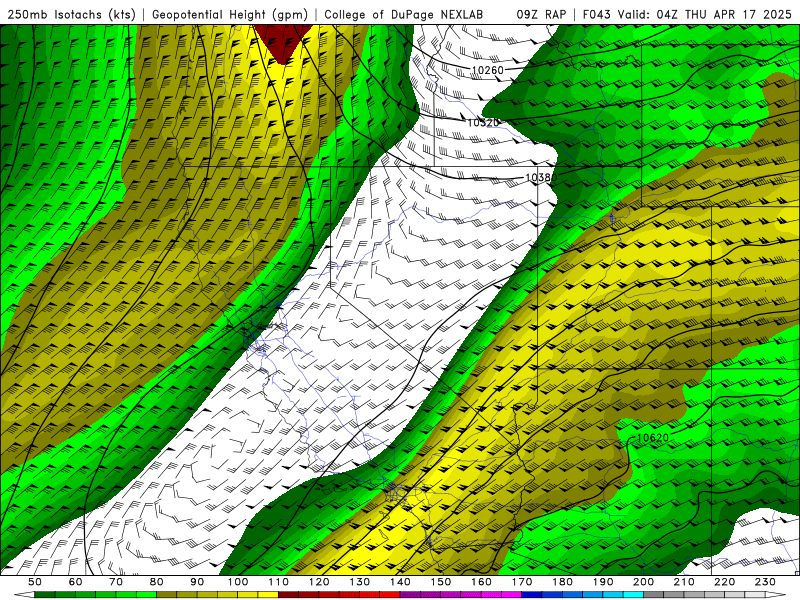
Task: Click the 10260 height contour label
Action: point(487,70)
